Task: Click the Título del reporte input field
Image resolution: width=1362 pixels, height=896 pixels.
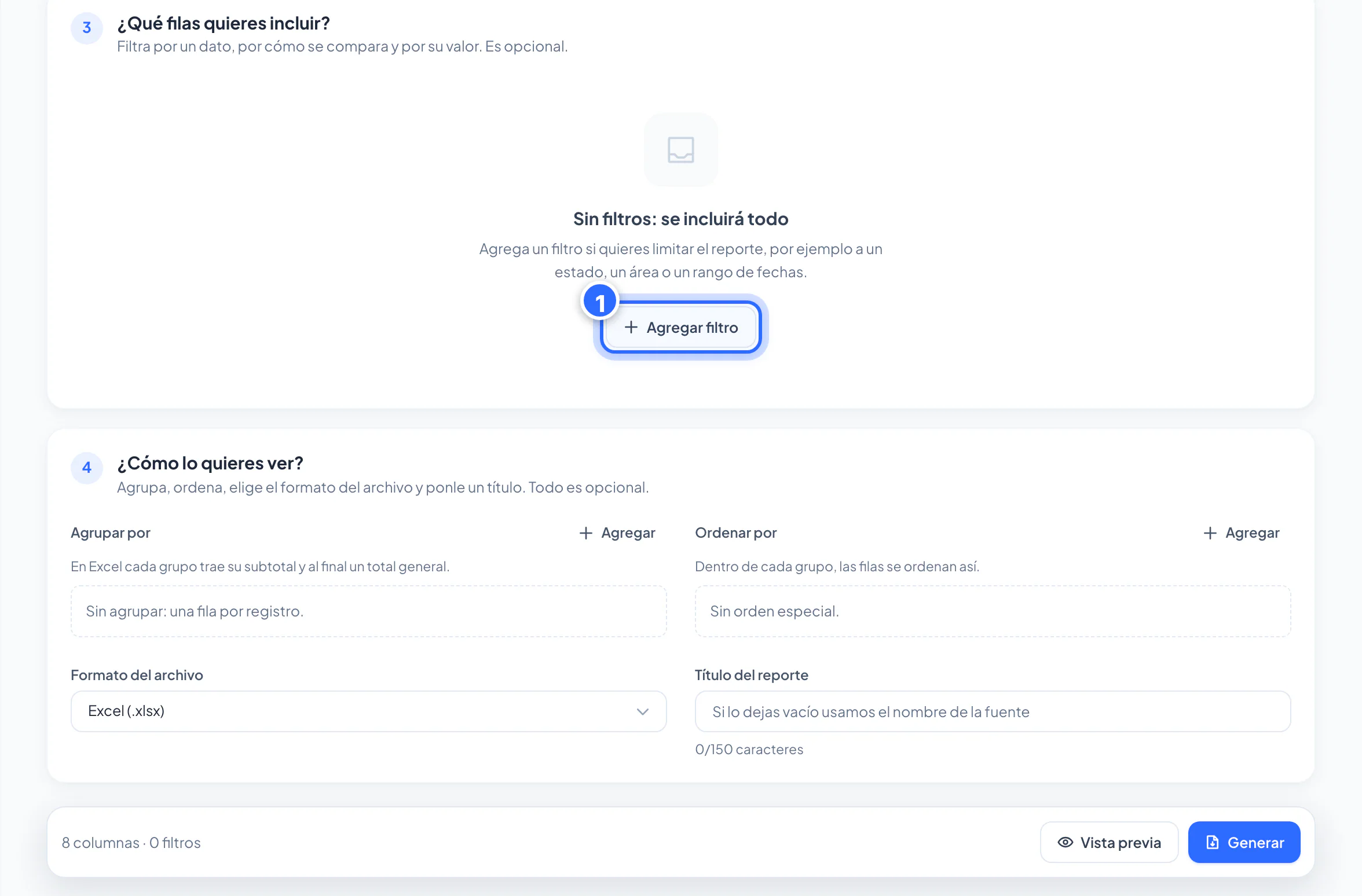Action: click(x=993, y=711)
